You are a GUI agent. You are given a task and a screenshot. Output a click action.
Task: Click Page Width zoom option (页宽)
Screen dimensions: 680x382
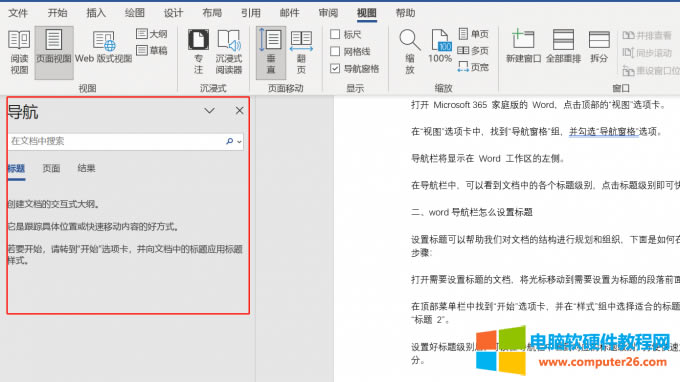473,67
